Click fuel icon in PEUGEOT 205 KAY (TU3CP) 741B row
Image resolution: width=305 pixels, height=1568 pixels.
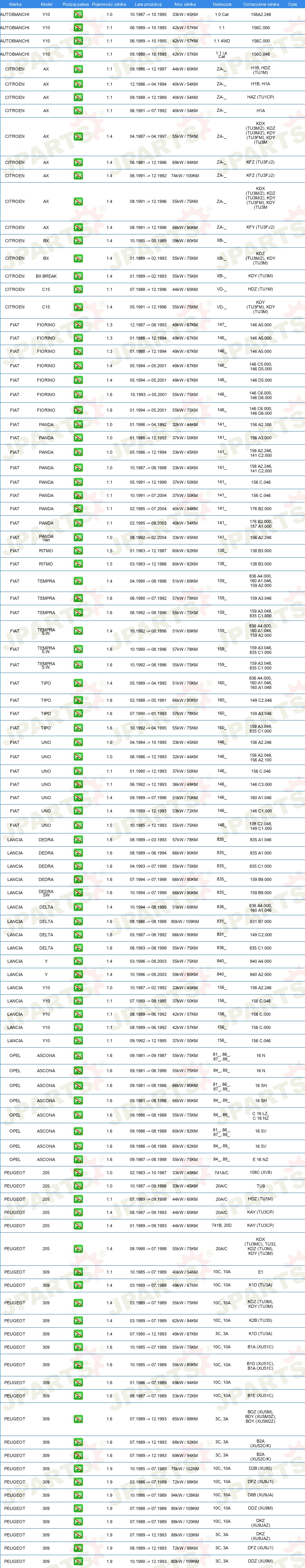coord(78,1226)
